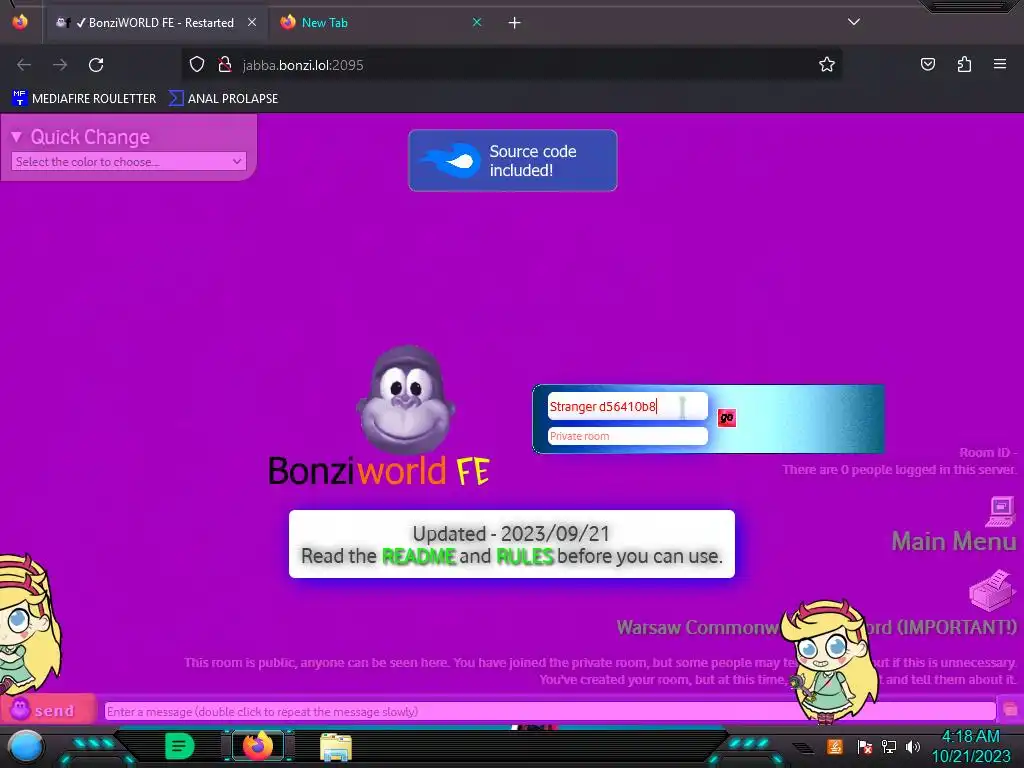Open the Warsaw Commonwealth Discord entry
This screenshot has height=768, width=1024.
(x=816, y=628)
